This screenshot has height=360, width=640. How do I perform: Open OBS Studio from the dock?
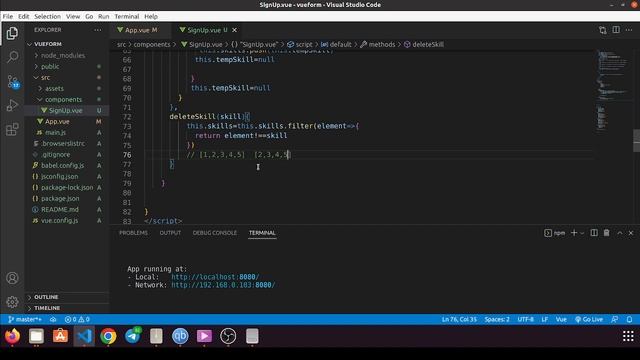click(228, 336)
